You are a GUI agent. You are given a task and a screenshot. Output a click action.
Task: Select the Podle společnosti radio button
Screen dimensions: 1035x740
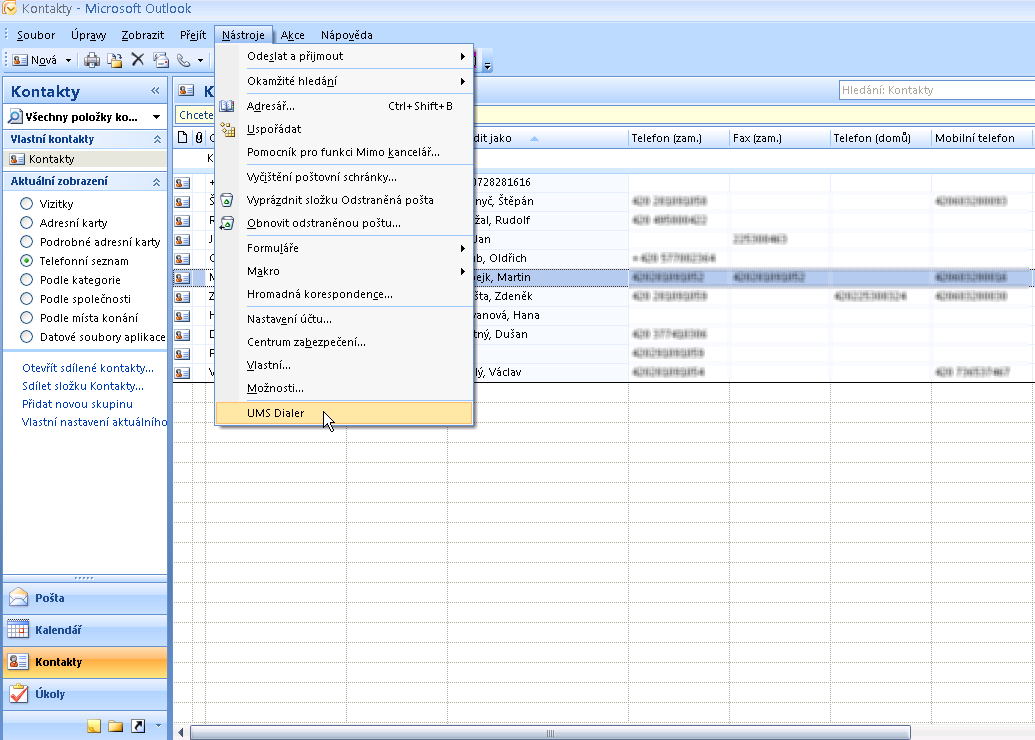click(26, 298)
